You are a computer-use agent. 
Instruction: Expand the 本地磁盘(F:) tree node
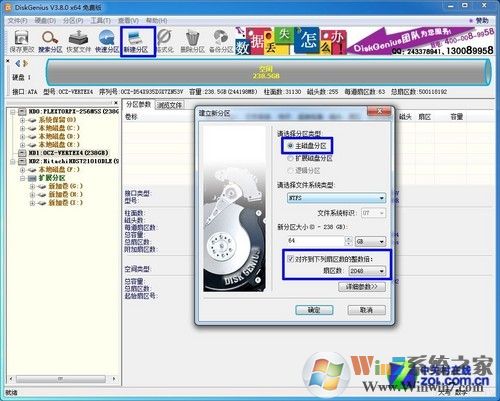tap(23, 170)
